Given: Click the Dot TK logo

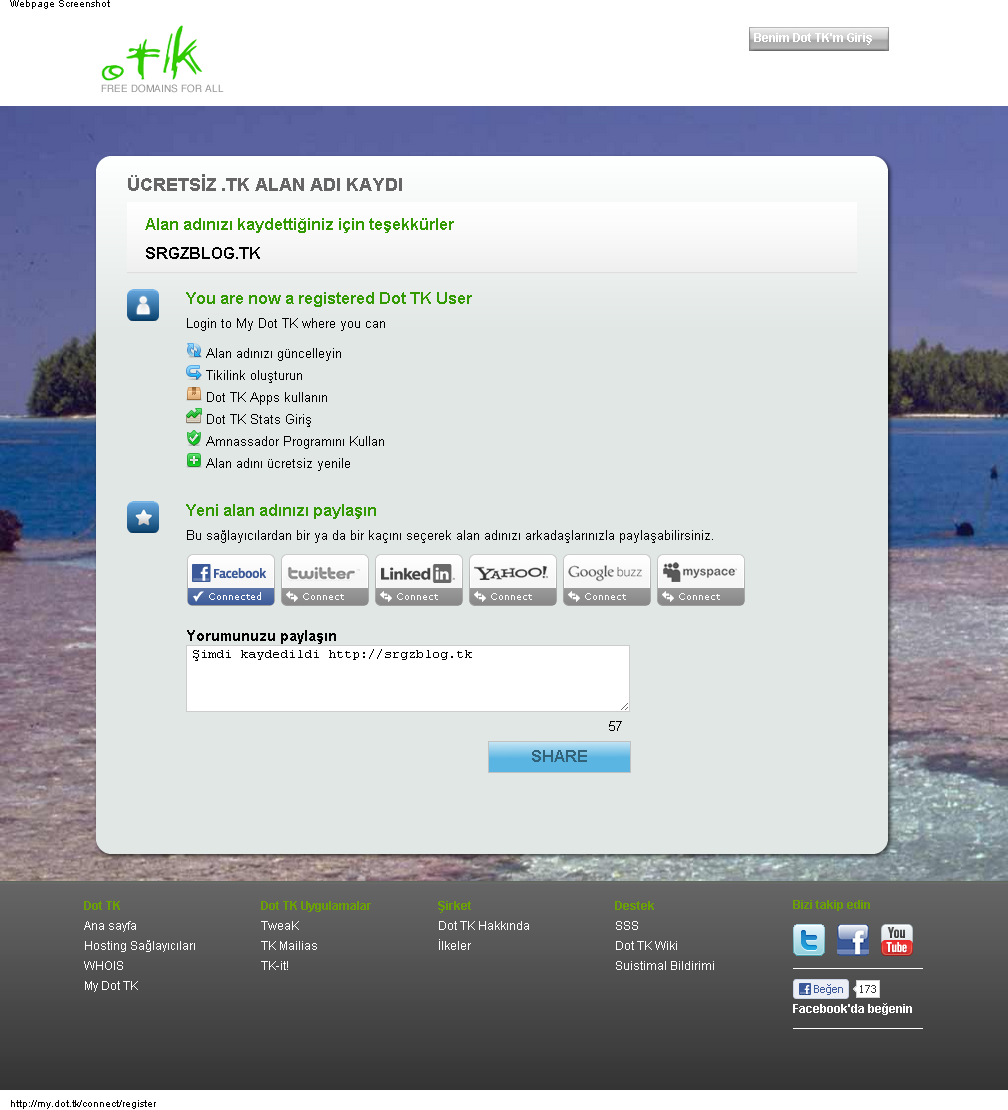Looking at the screenshot, I should coord(162,59).
